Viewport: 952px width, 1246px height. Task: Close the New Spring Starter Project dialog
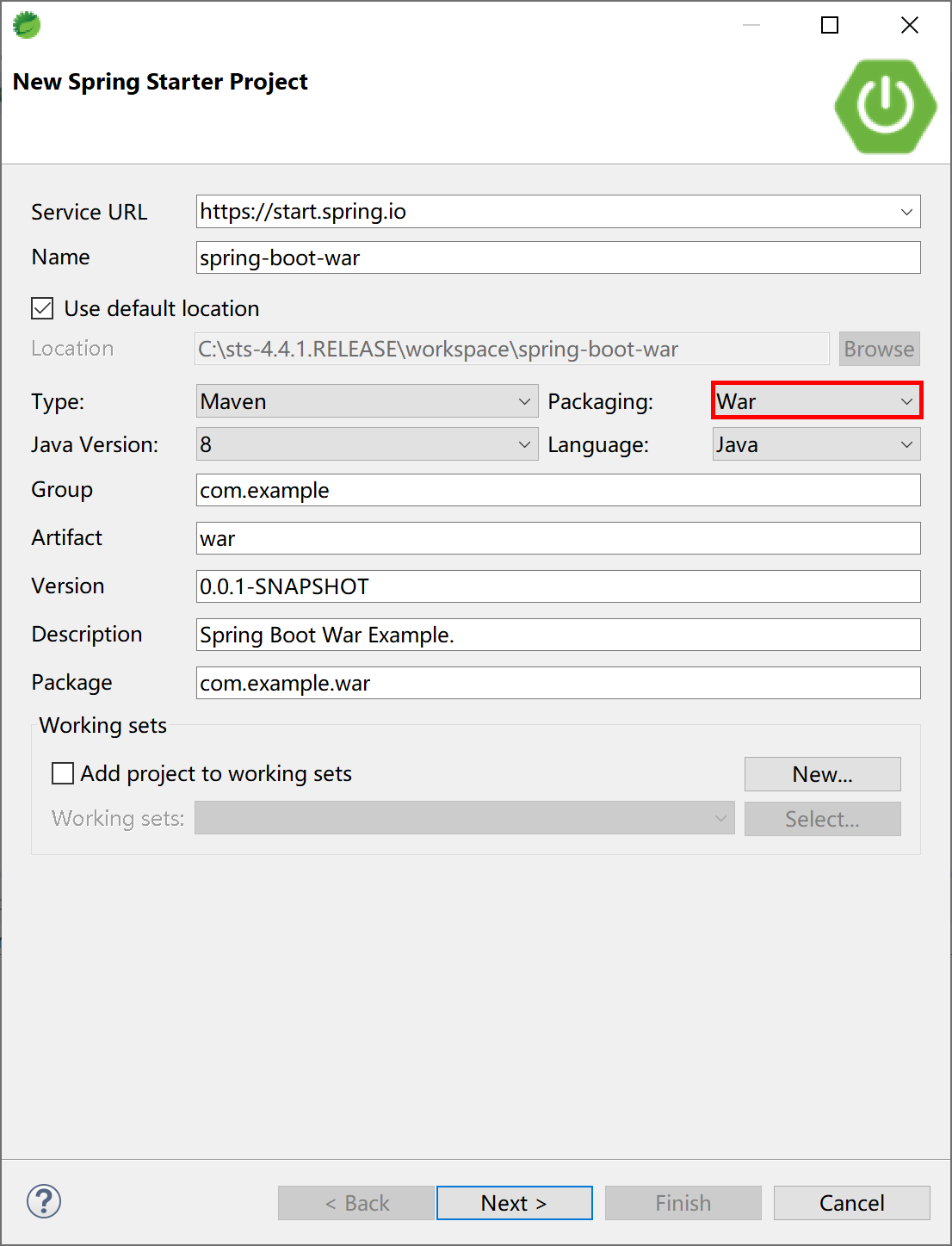909,25
